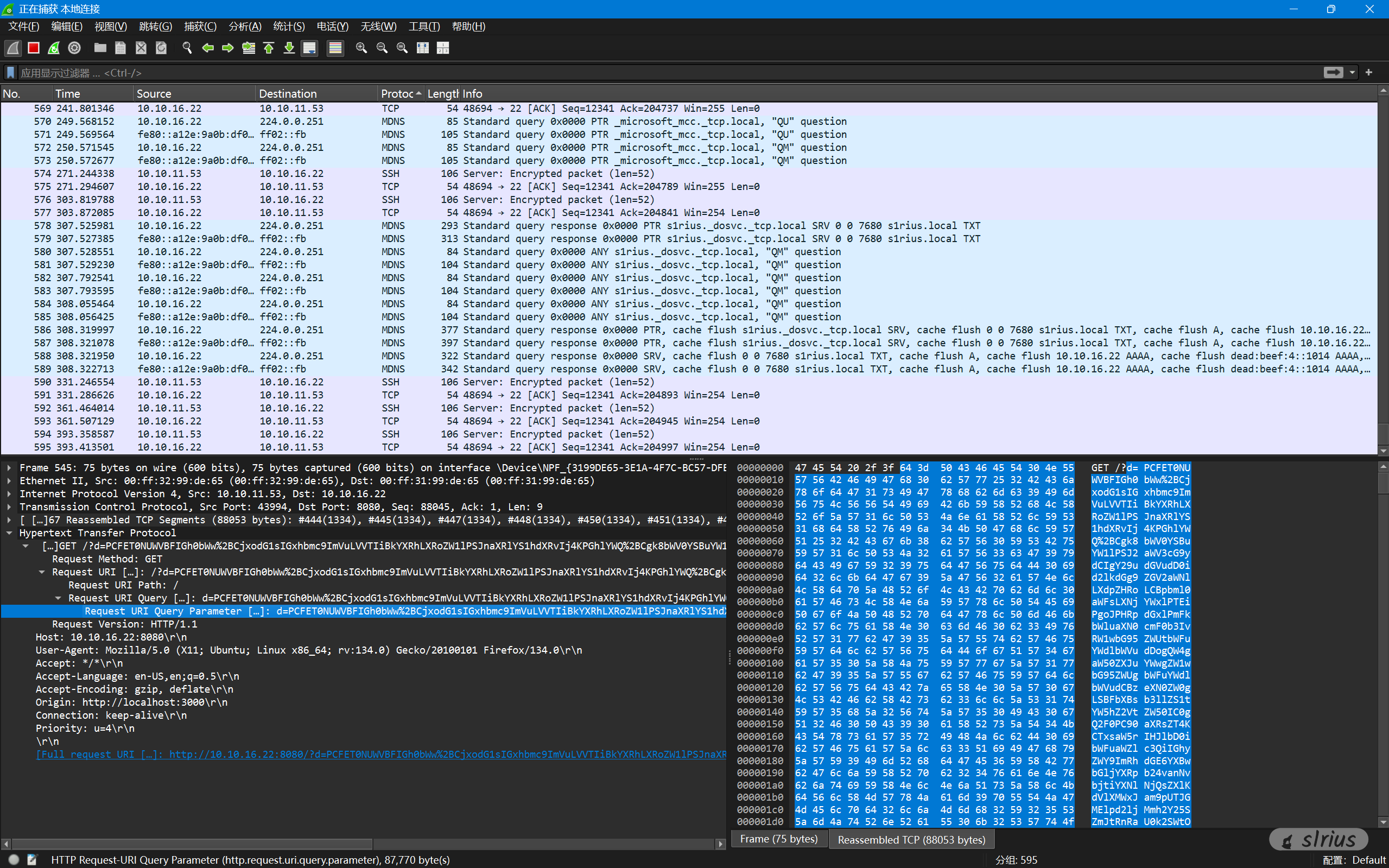Stop the running packet capture

pyautogui.click(x=33, y=48)
